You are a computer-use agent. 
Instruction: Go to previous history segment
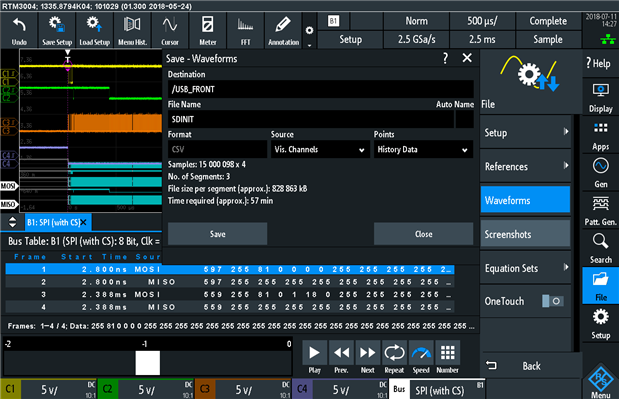coord(341,352)
